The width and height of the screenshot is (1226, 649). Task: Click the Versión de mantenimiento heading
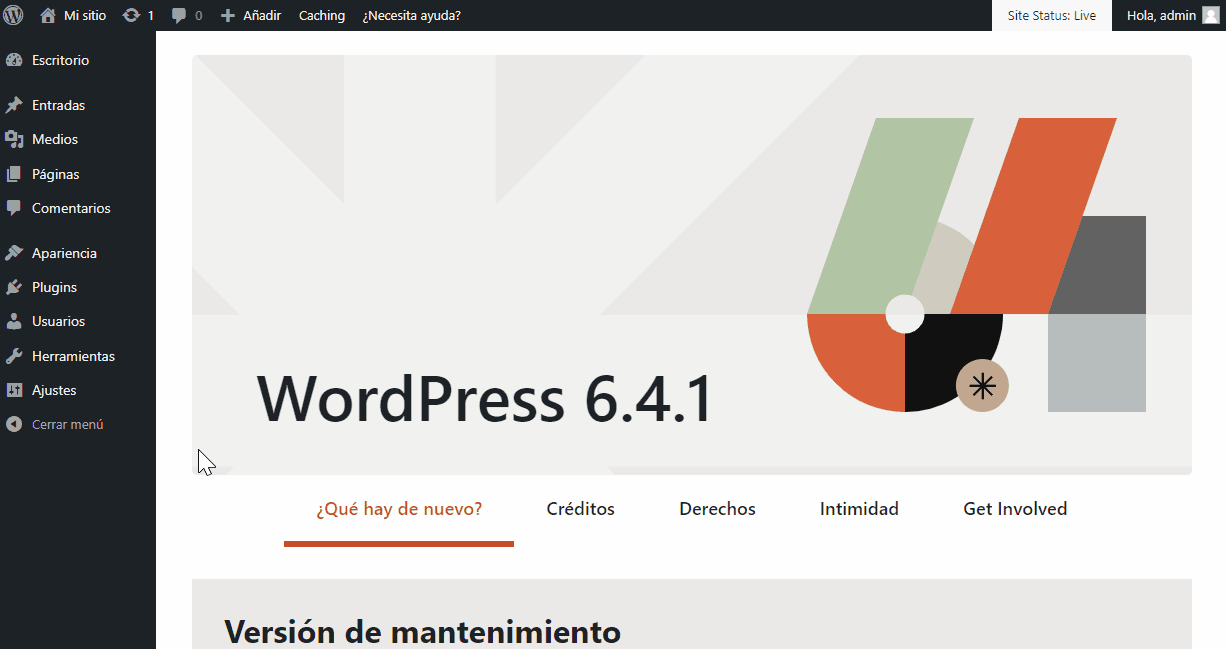(x=422, y=632)
